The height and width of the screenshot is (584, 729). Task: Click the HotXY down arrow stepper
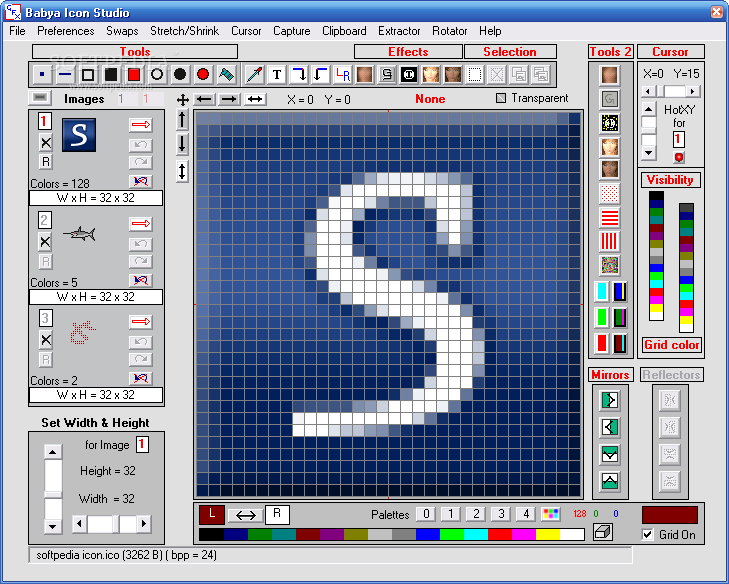coord(649,153)
